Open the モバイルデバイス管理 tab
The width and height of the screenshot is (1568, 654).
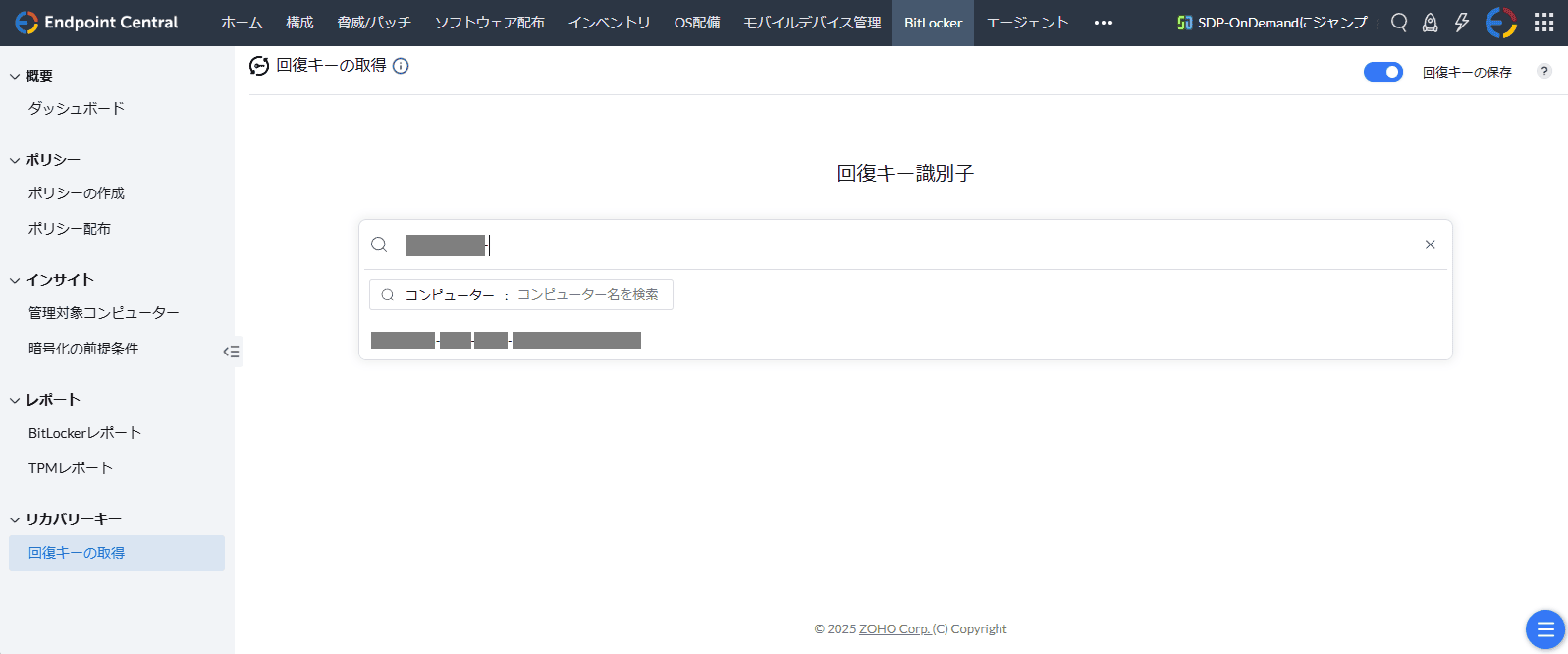(812, 23)
